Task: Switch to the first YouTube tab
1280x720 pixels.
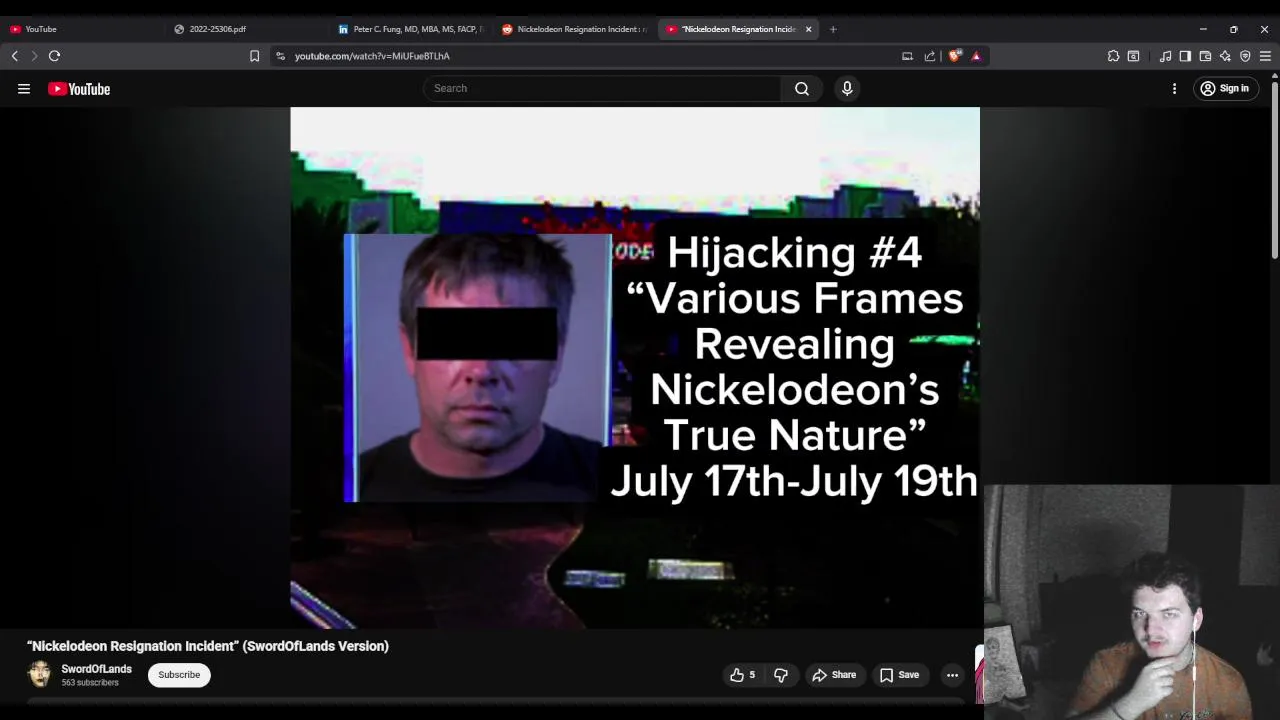Action: 80,29
